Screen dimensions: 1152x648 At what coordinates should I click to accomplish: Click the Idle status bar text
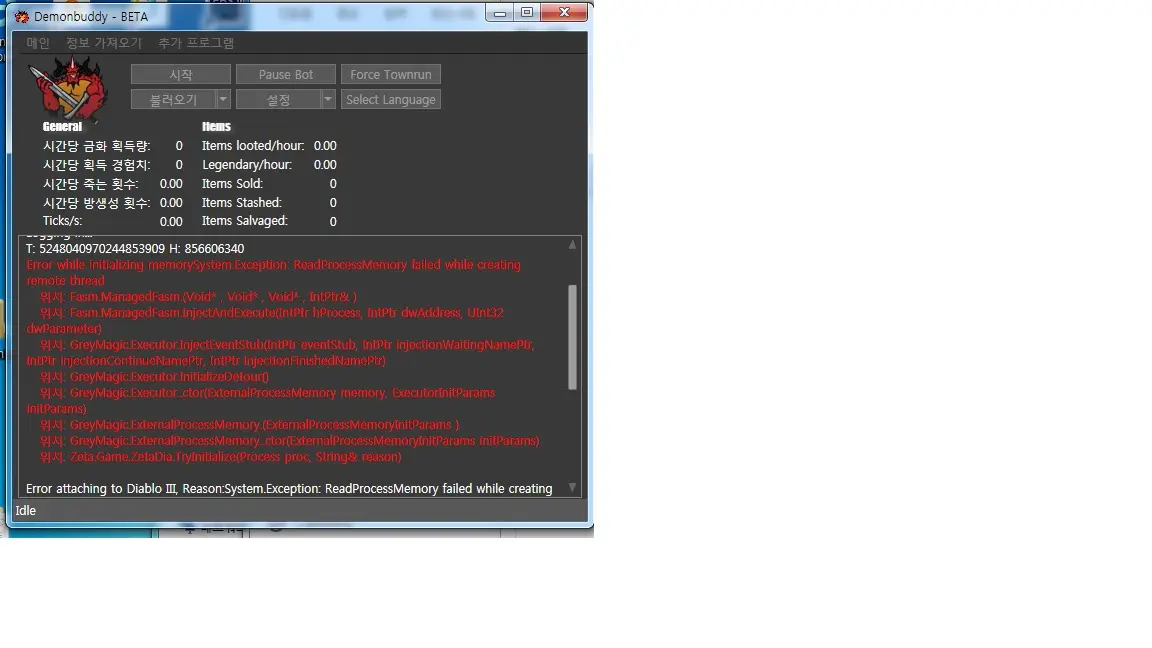pos(26,511)
